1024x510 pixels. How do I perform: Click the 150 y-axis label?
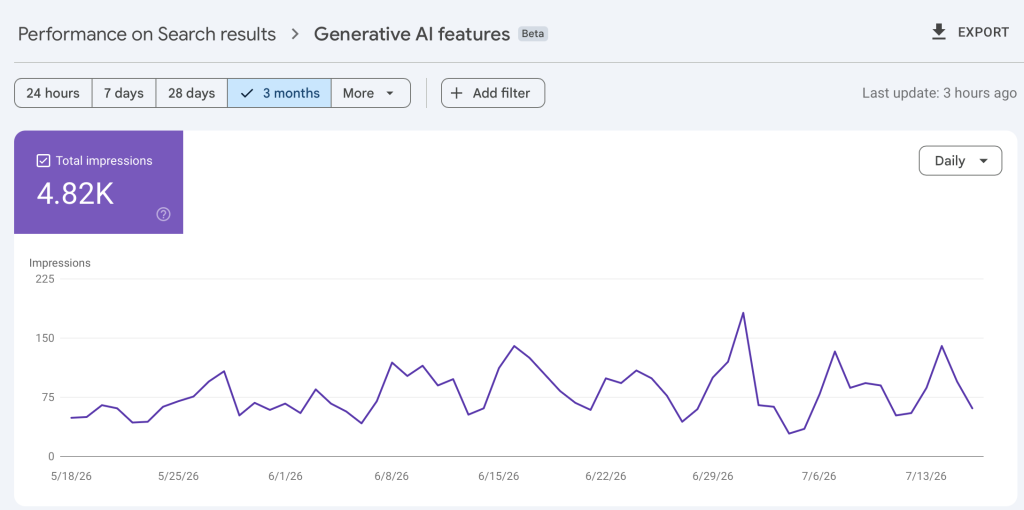[45, 338]
